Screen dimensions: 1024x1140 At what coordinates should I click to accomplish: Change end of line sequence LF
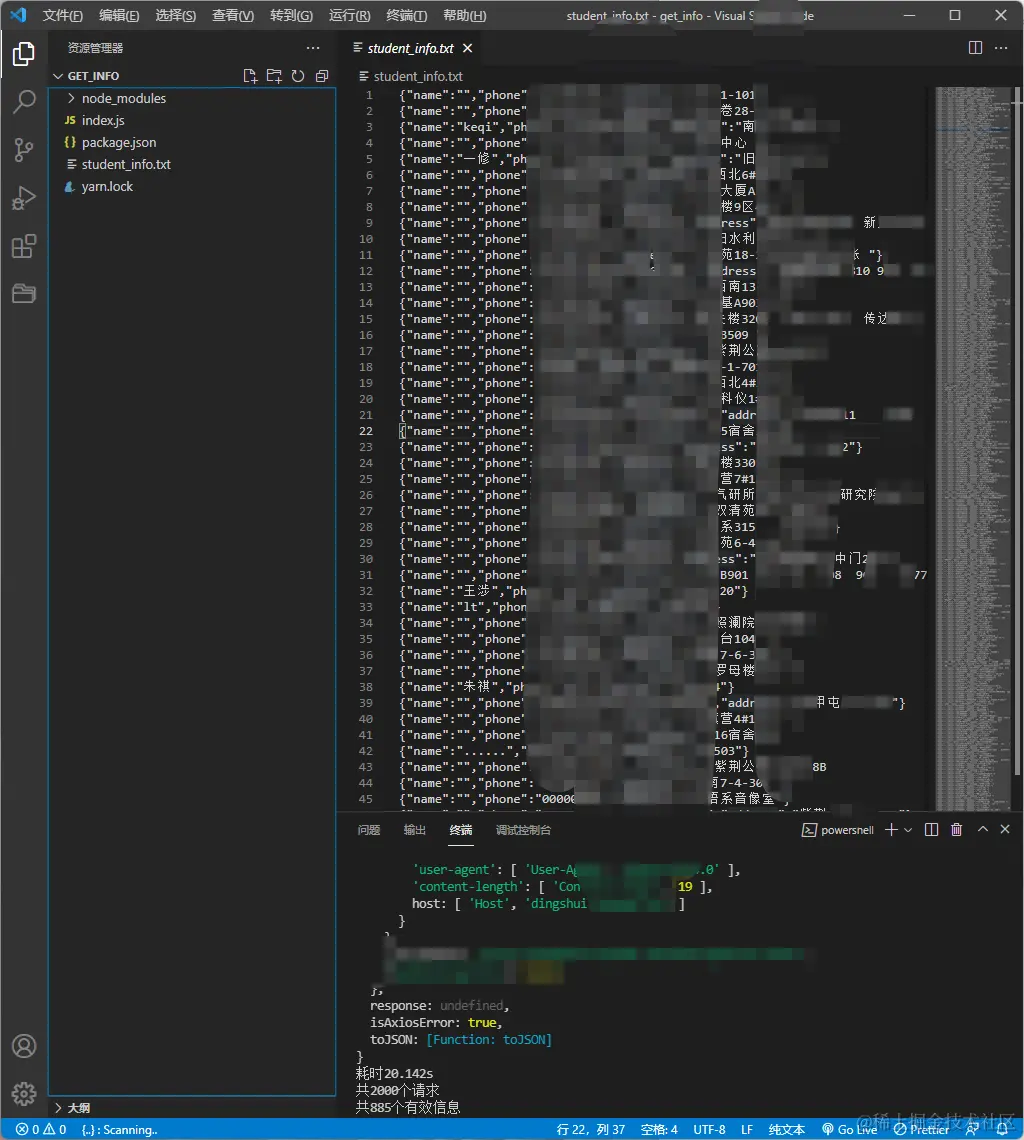[x=747, y=1129]
